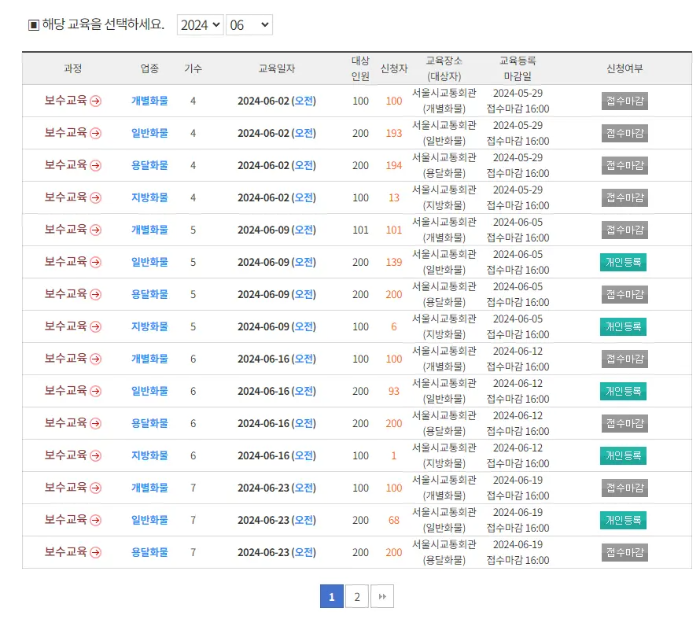The width and height of the screenshot is (700, 632).
Task: Click arrow icon for 일반화물 기수 7 보수교육
Action: (x=96, y=520)
